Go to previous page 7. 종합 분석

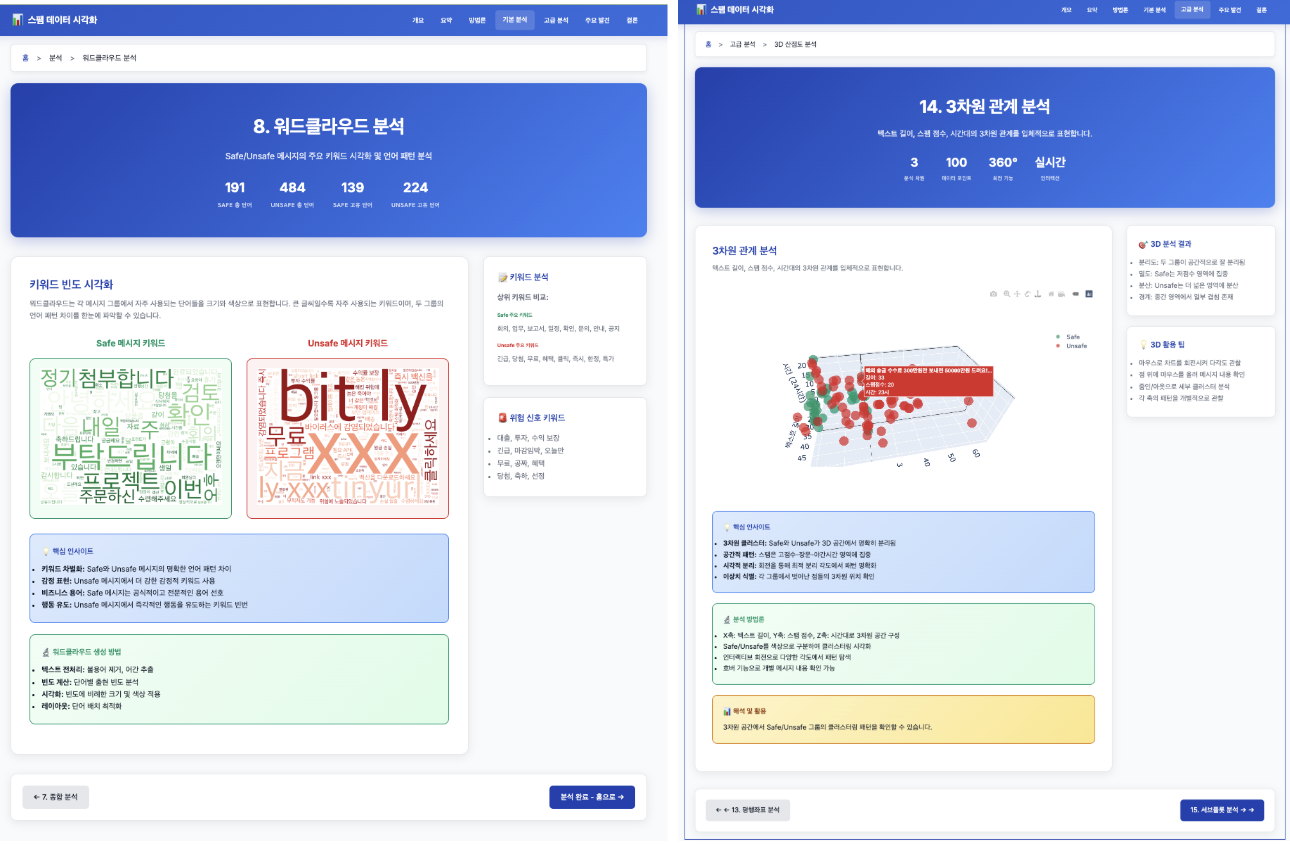[56, 797]
